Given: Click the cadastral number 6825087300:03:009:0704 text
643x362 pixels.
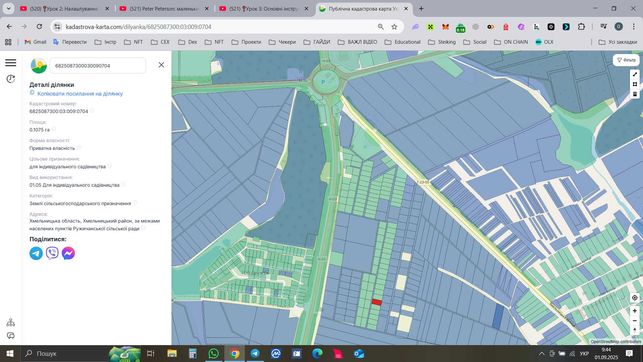Looking at the screenshot, I should [x=59, y=111].
